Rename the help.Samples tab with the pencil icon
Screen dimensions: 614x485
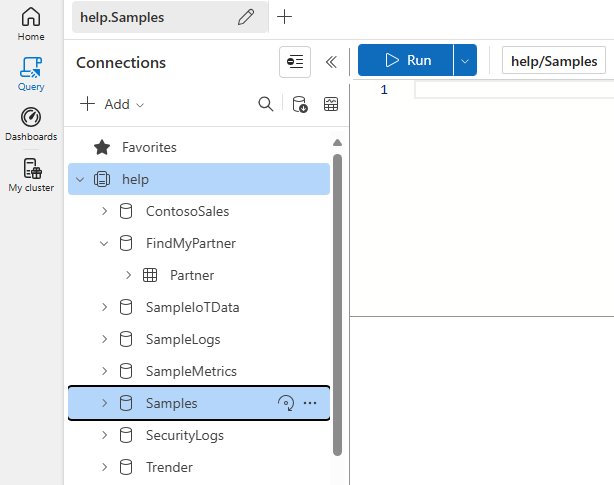245,17
